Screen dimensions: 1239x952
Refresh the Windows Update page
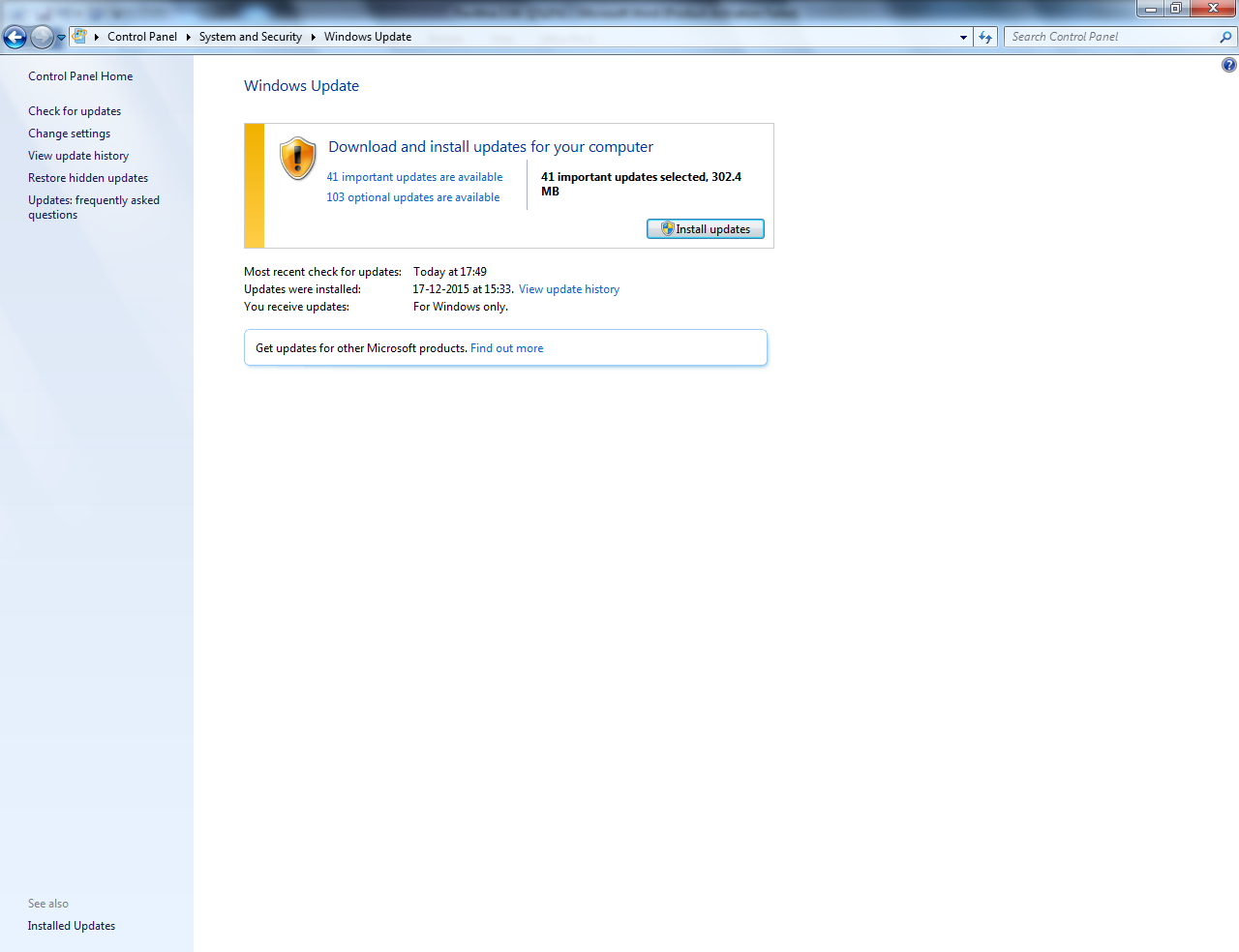[x=985, y=37]
